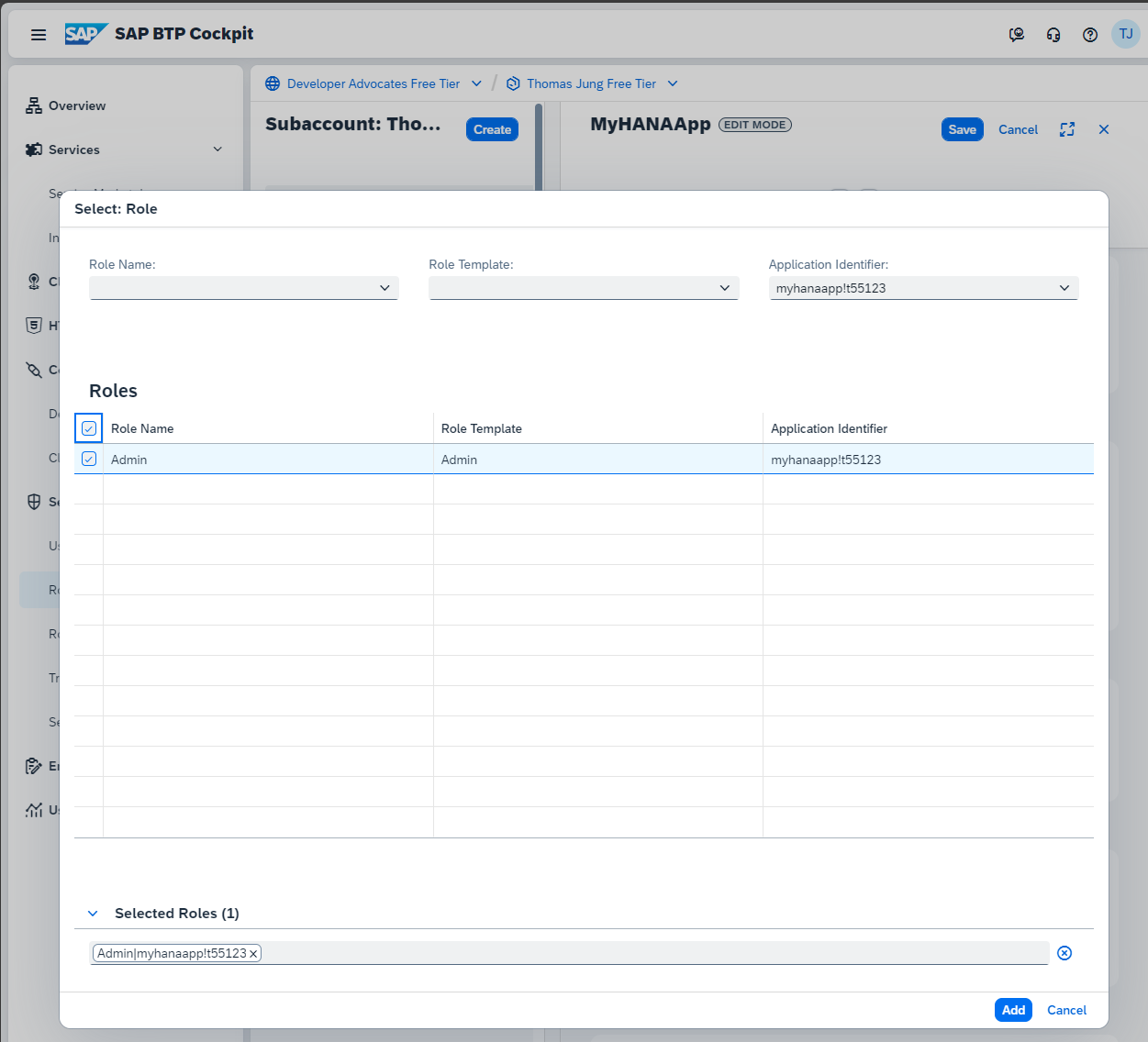Open Thomas Jung Free Tier breadcrumb link

click(591, 83)
